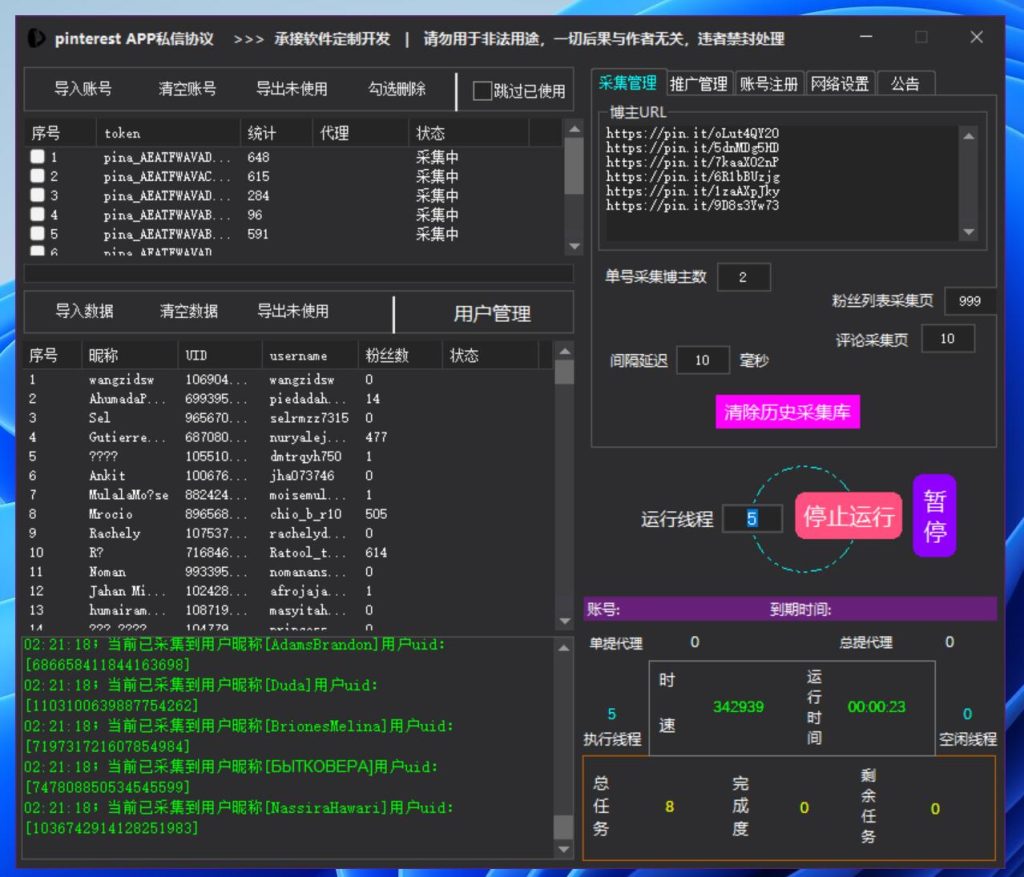
Task: Click the 博主URL list scrollbar
Action: 967,180
